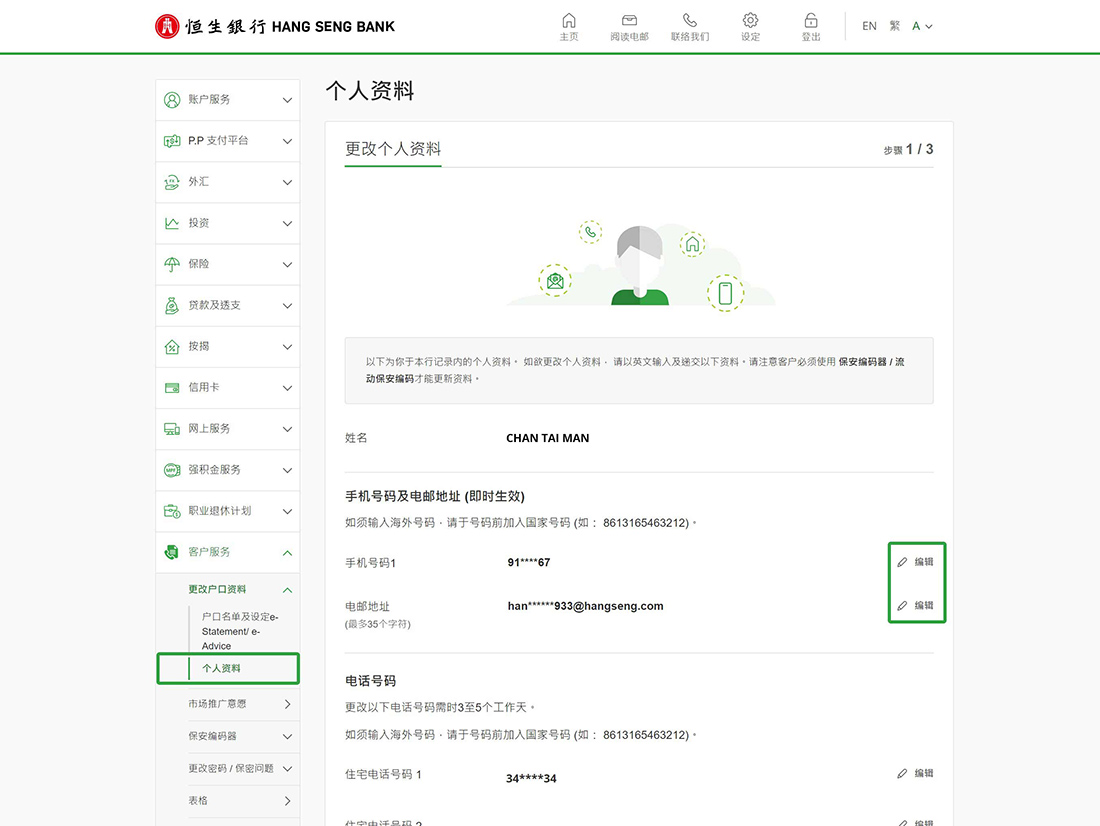This screenshot has width=1100, height=826.
Task: Click the contact us (联络我们) phone icon
Action: [689, 21]
